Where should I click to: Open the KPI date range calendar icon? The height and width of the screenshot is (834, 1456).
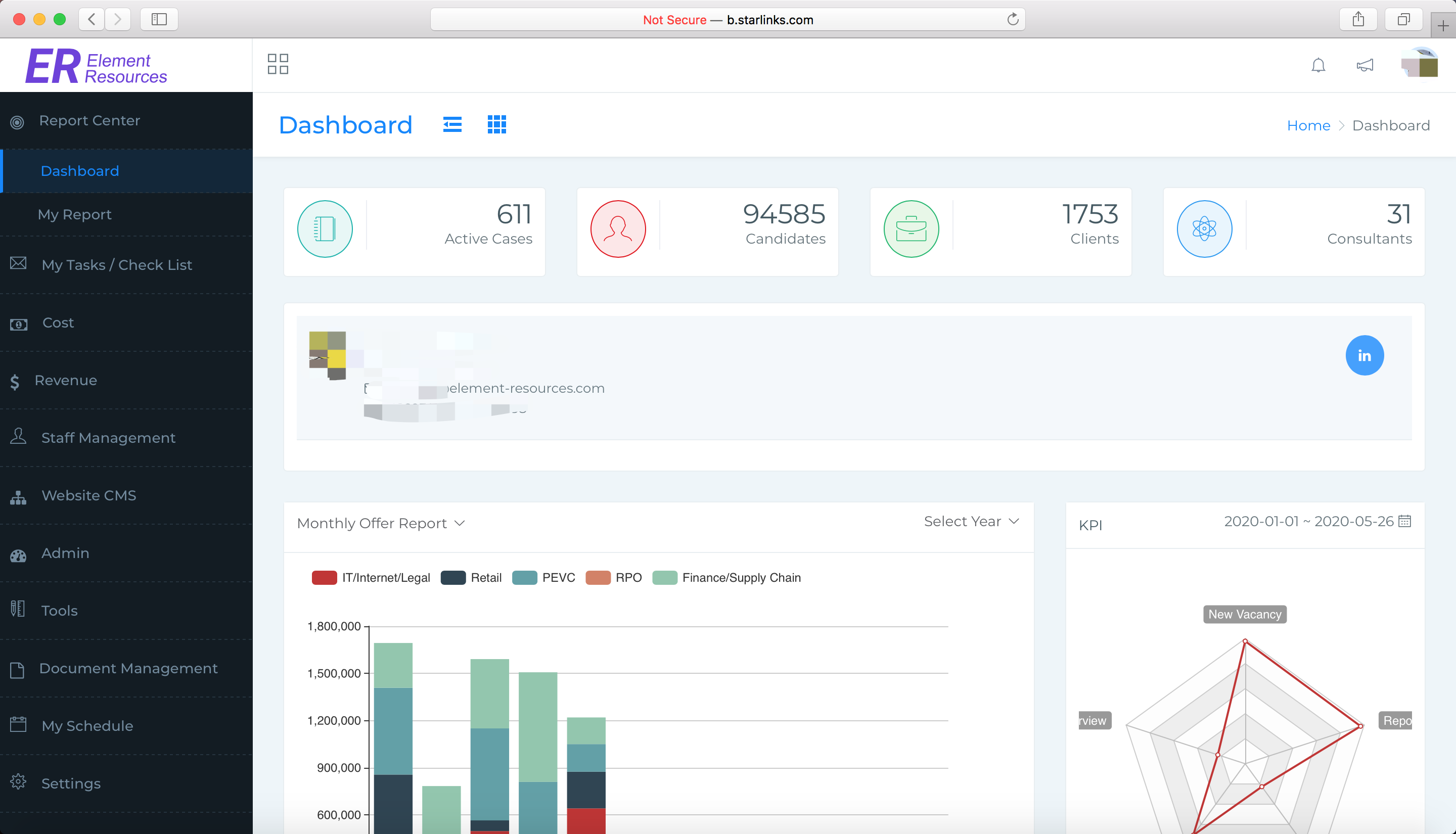[1404, 521]
